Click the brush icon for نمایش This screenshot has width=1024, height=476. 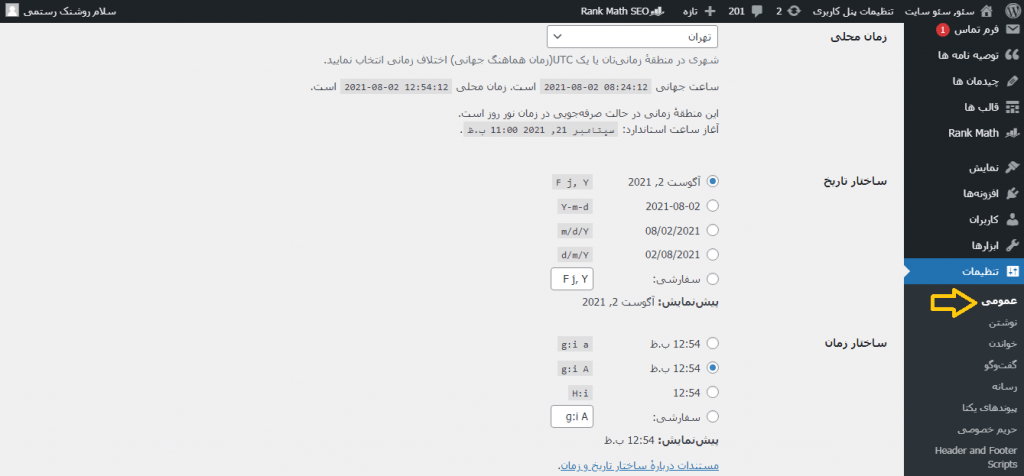click(1012, 168)
